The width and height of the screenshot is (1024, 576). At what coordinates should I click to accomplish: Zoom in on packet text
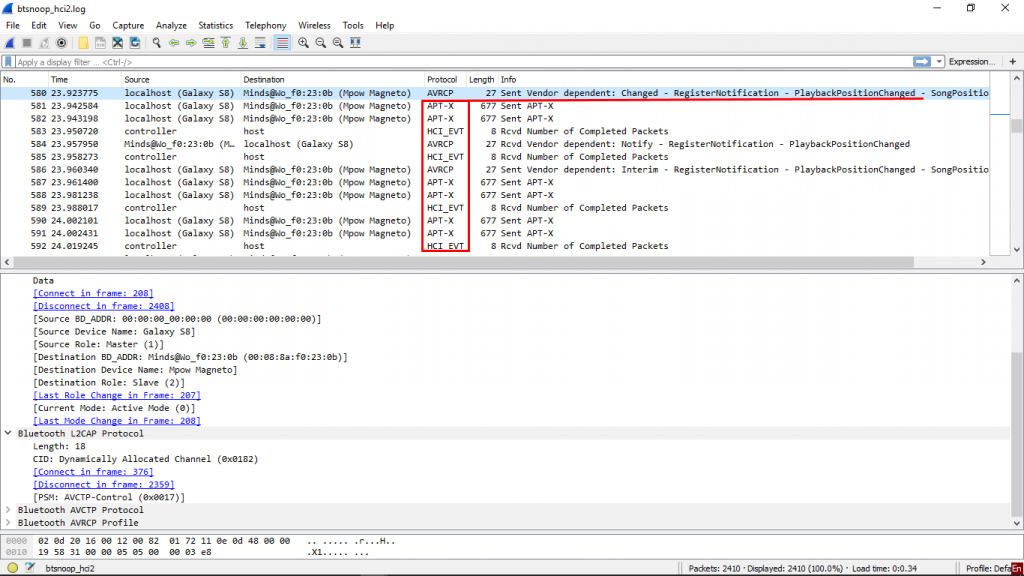303,43
